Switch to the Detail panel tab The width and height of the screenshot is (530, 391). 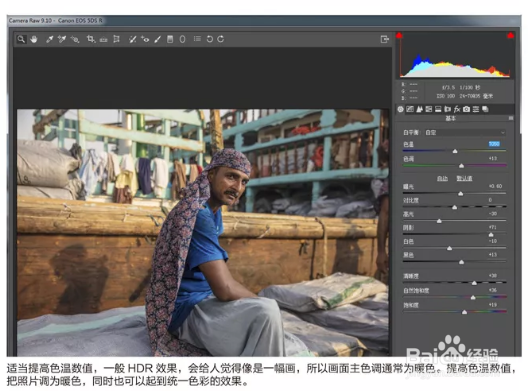419,109
